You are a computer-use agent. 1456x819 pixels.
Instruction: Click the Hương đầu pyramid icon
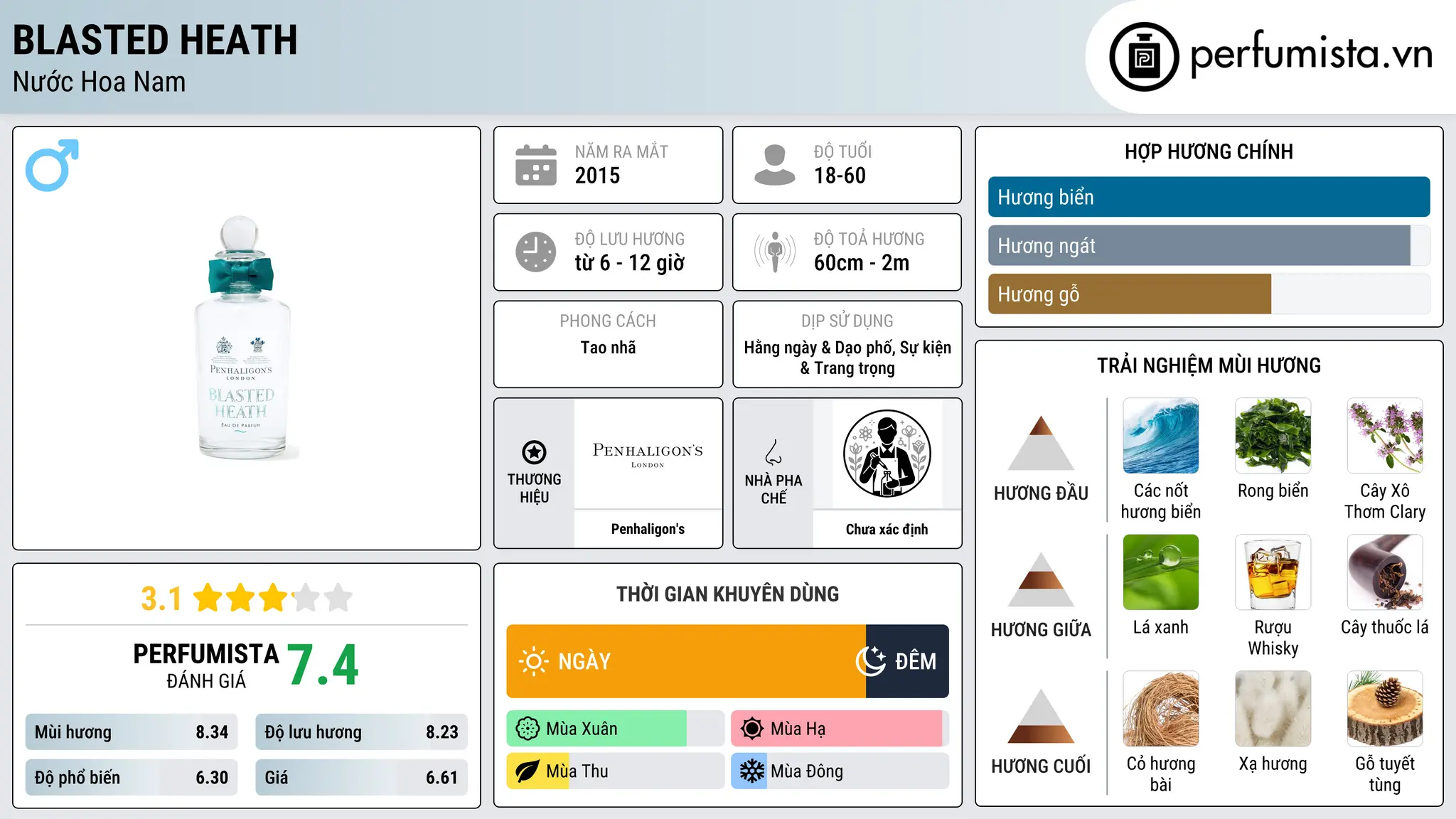[1041, 443]
